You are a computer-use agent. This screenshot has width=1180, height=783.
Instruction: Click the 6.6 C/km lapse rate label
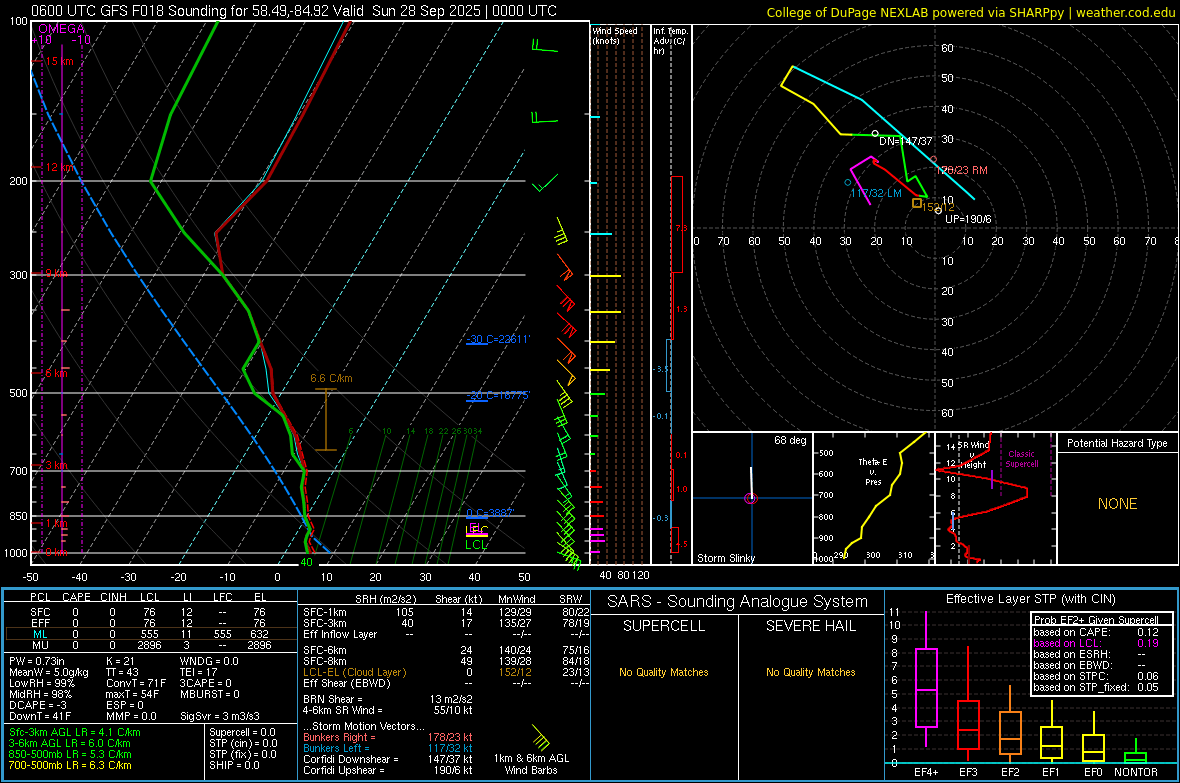pyautogui.click(x=331, y=378)
